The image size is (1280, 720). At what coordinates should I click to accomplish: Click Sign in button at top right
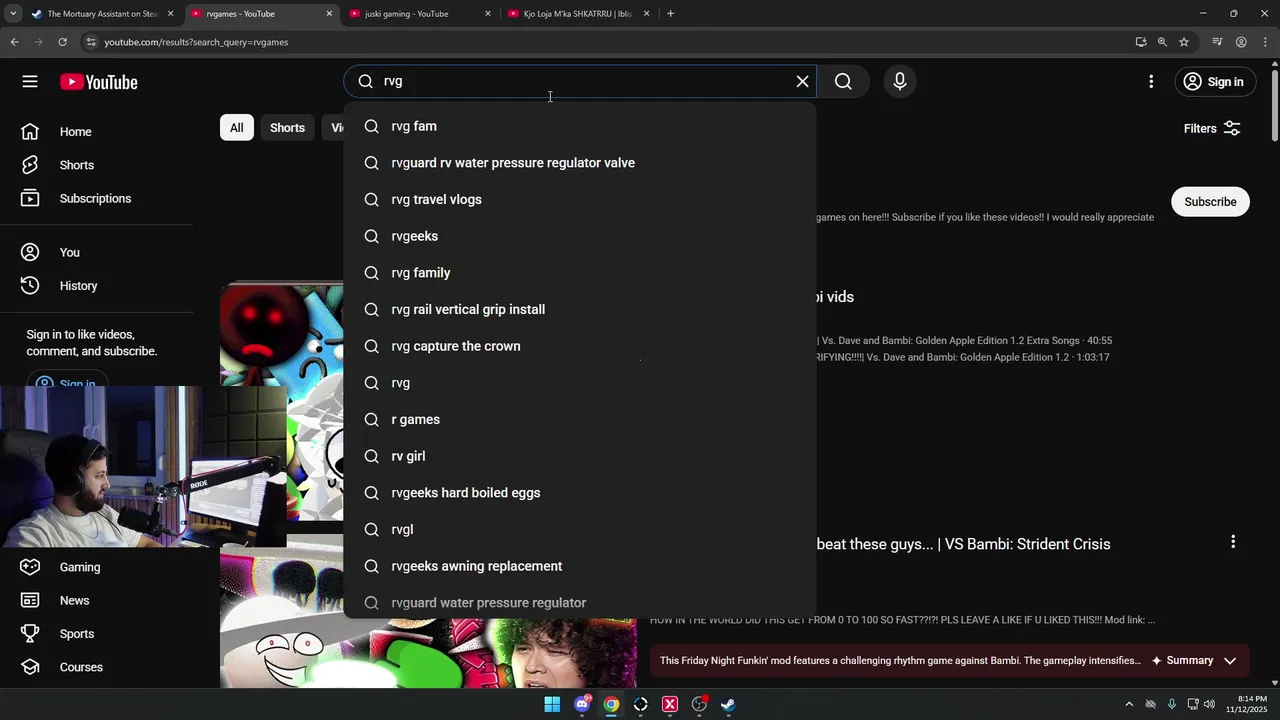pyautogui.click(x=1213, y=82)
